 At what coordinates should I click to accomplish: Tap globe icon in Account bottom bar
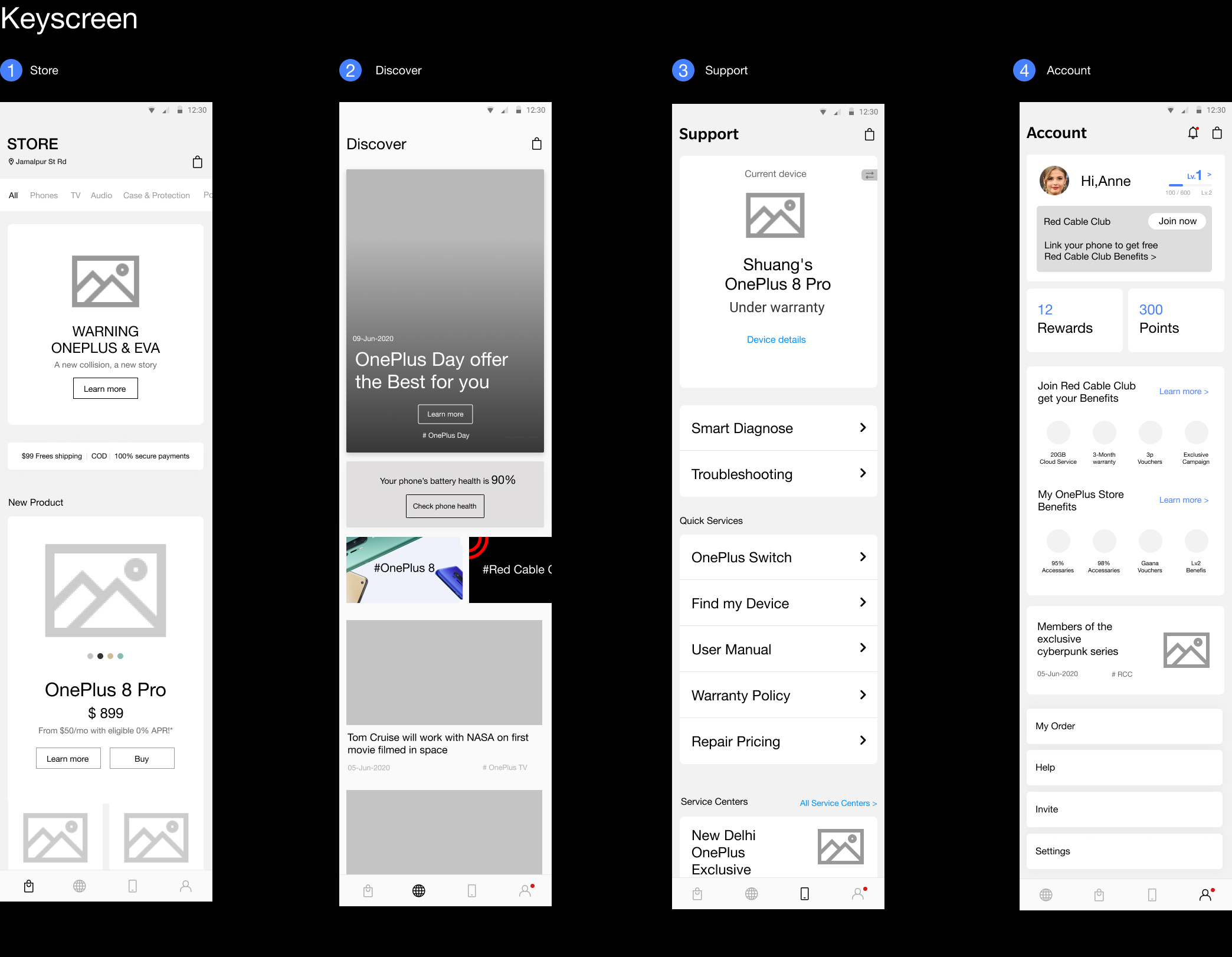[1046, 895]
